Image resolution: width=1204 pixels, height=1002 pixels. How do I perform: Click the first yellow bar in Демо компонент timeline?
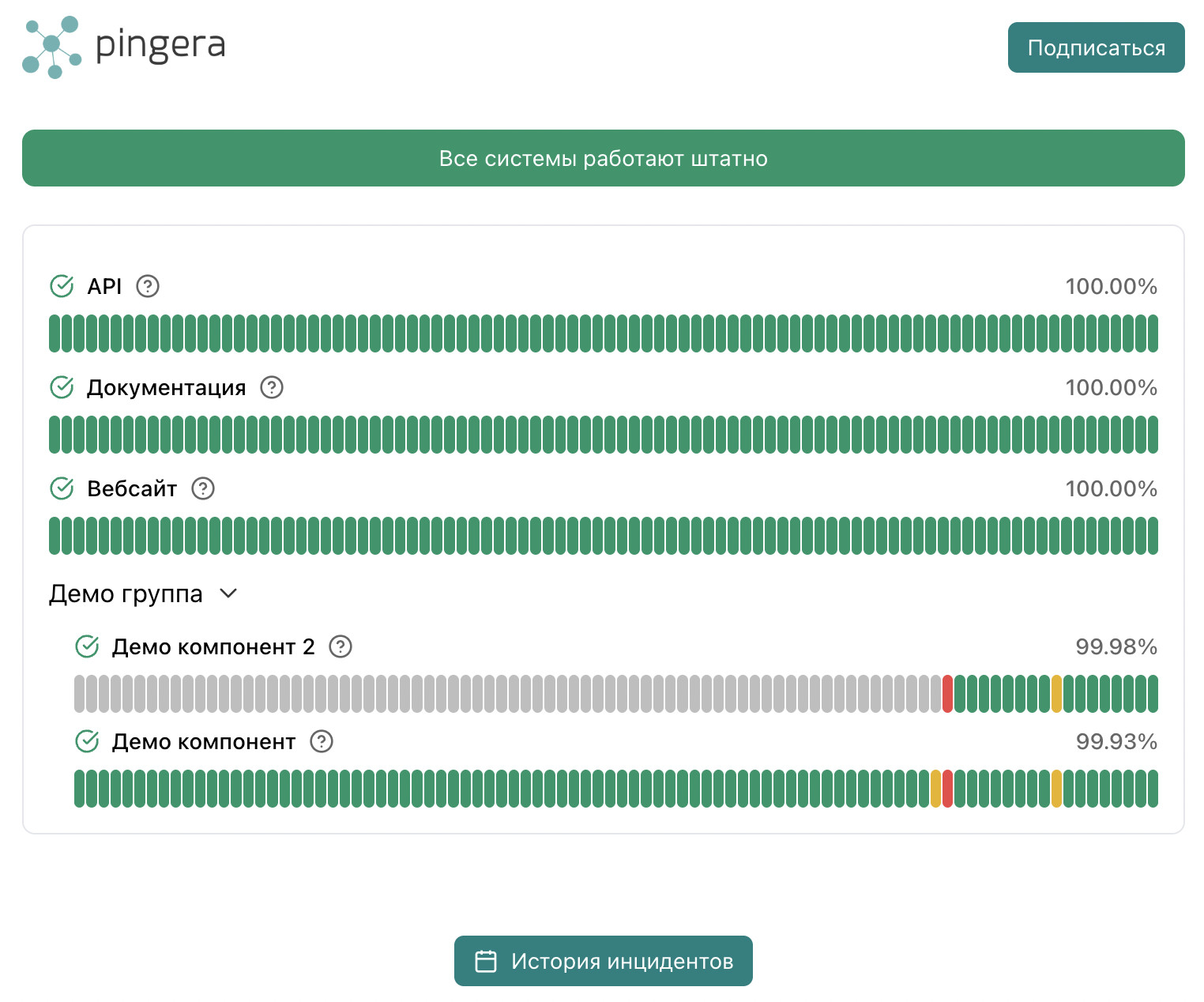point(935,789)
